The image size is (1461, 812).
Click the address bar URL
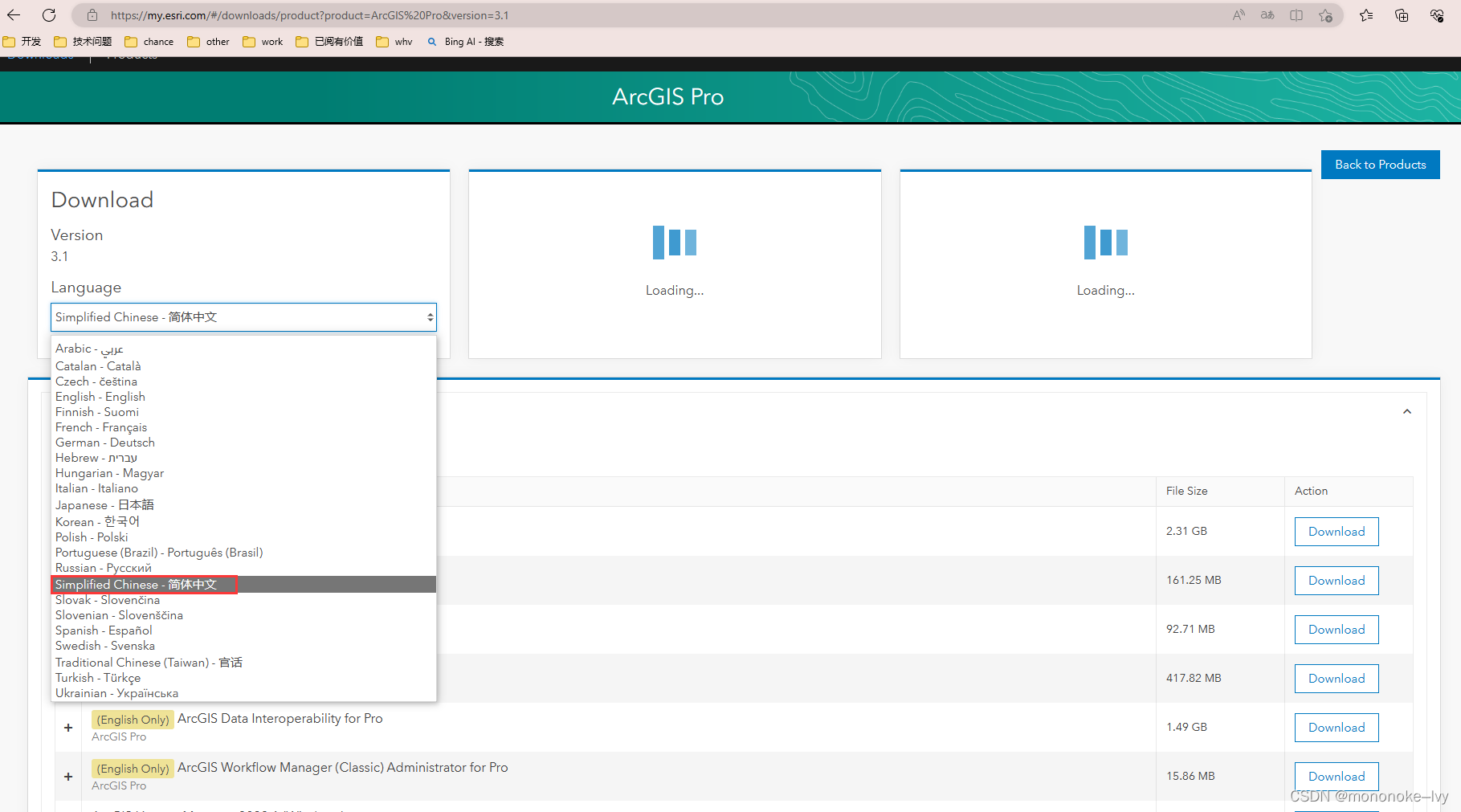click(309, 15)
